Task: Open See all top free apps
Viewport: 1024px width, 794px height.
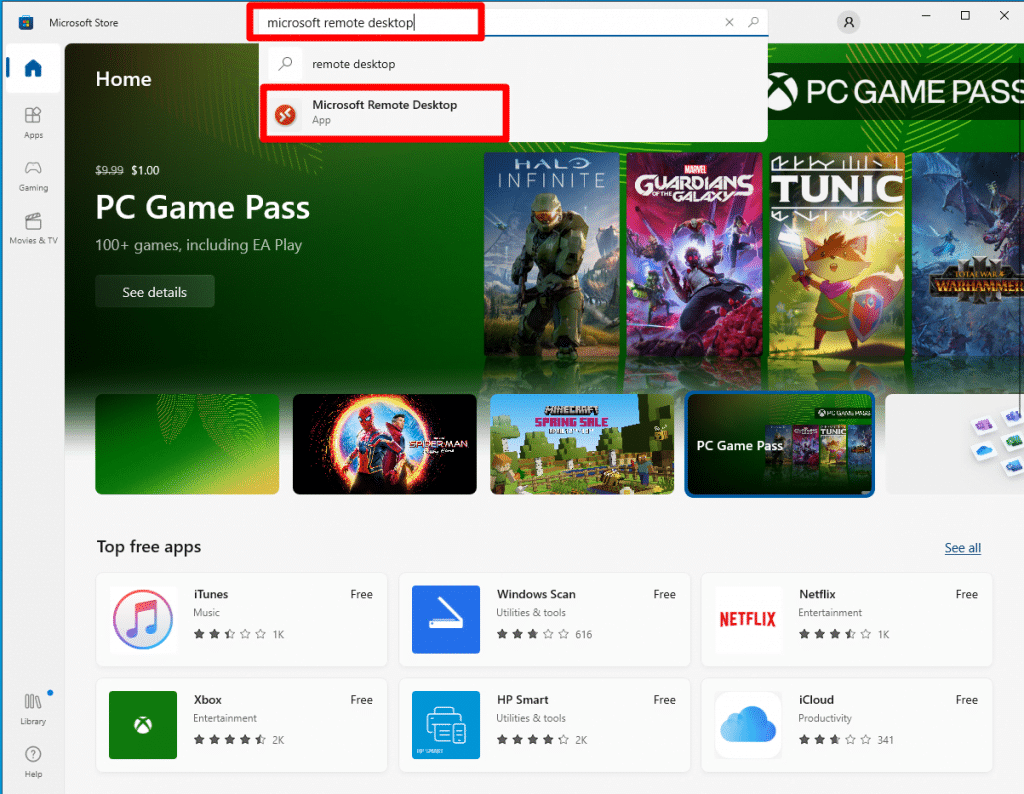Action: point(962,548)
